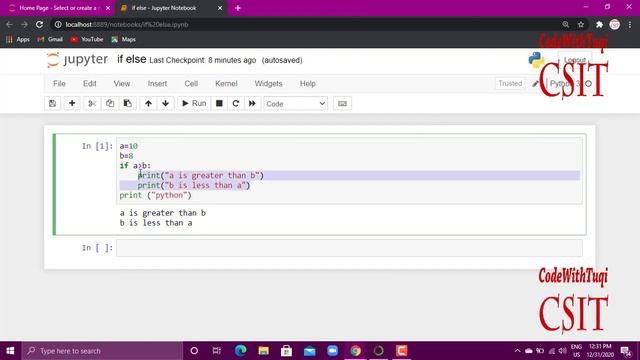Open the cell type Code dropdown

coord(296,104)
